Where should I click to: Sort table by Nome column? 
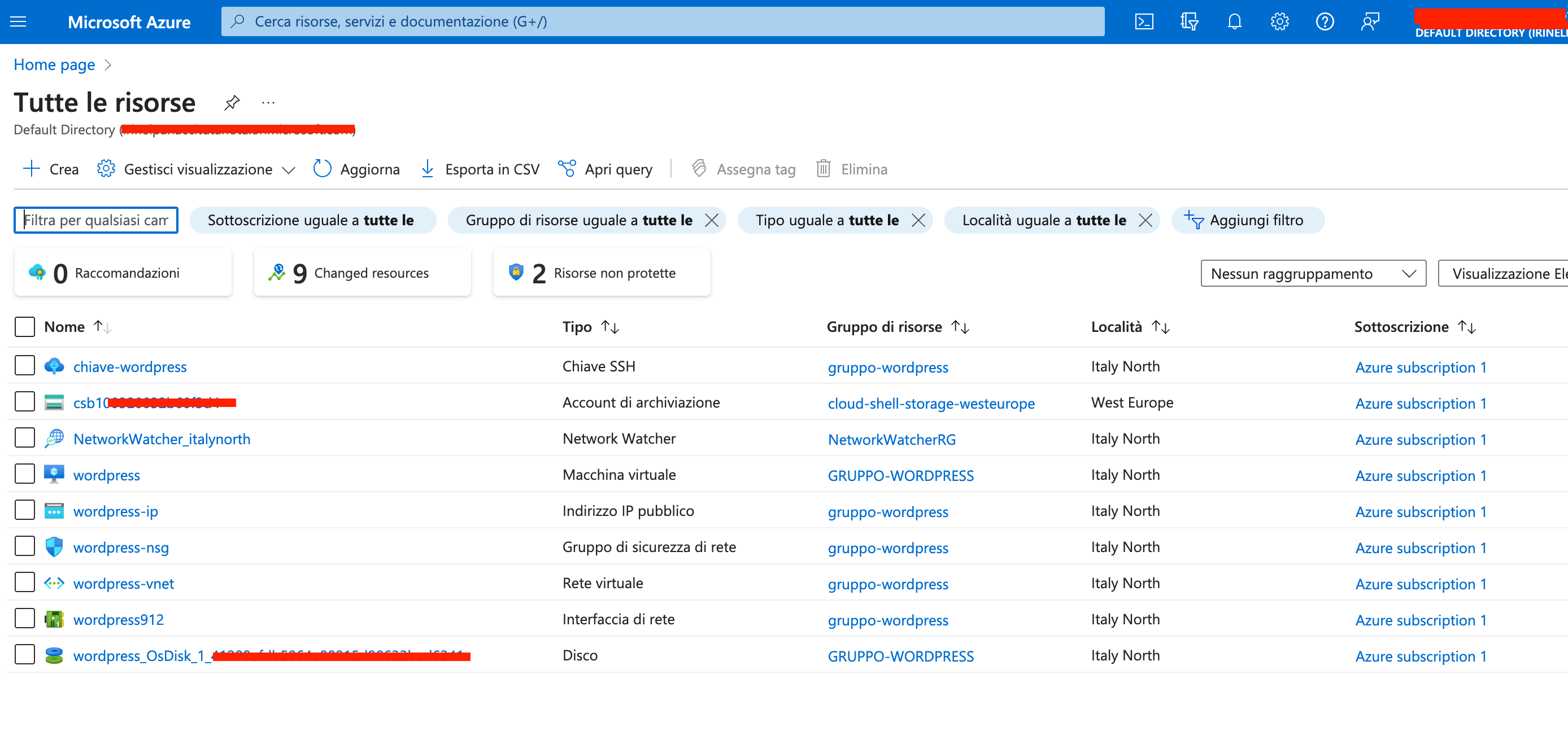tap(78, 327)
